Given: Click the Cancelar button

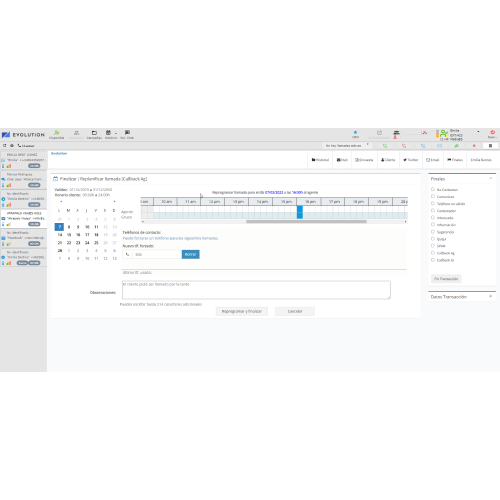Looking at the screenshot, I should (295, 311).
